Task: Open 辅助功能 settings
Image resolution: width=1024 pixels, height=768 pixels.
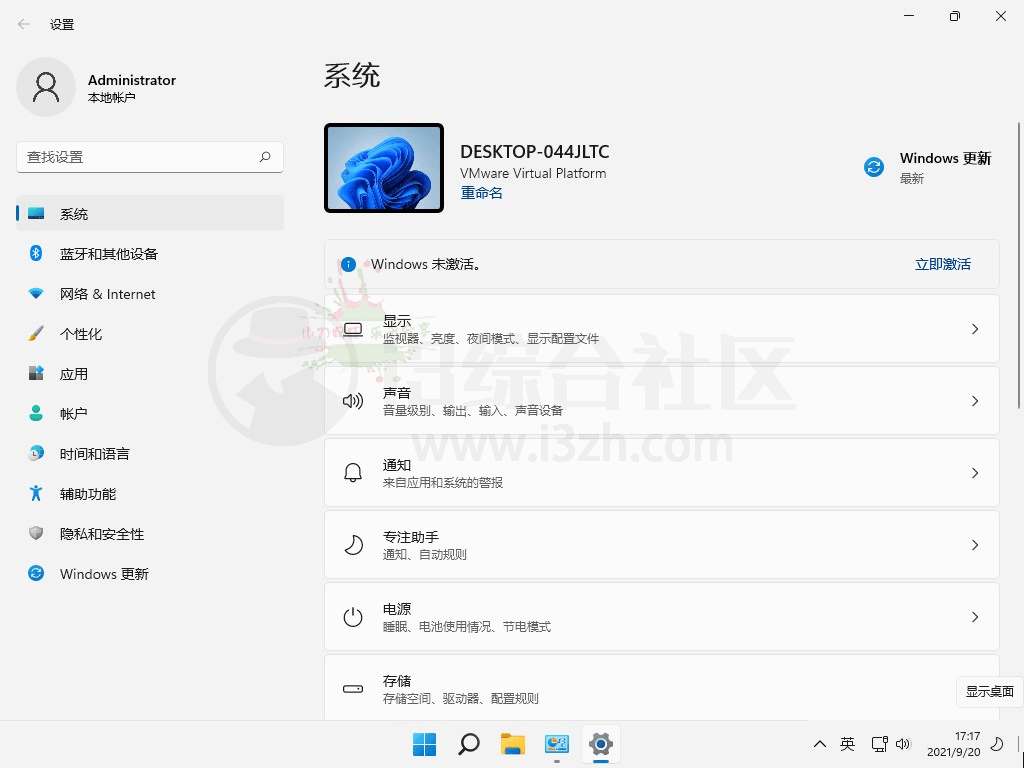Action: click(88, 493)
